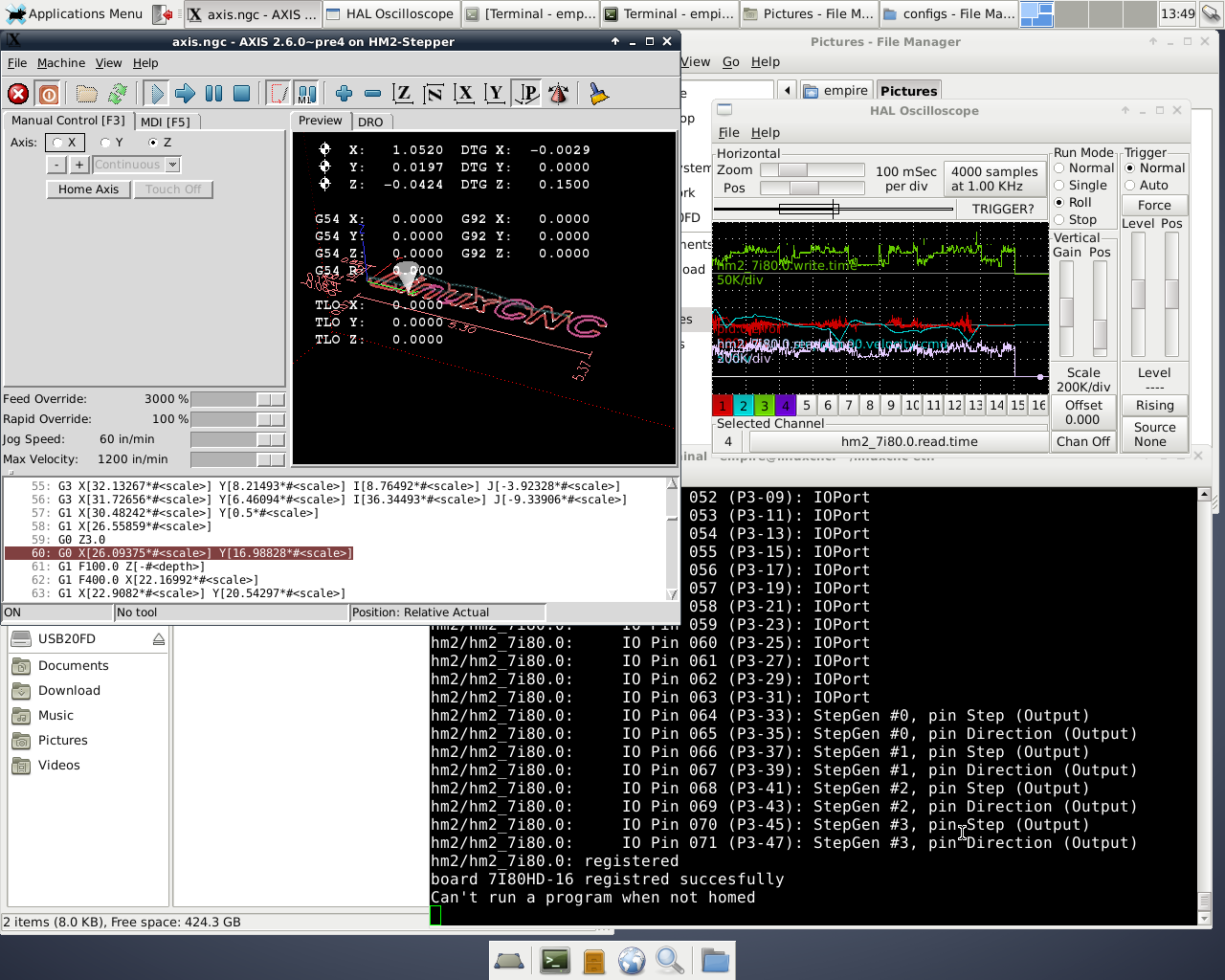Click the Rising trigger edge button
Image resolution: width=1225 pixels, height=980 pixels.
[x=1154, y=406]
